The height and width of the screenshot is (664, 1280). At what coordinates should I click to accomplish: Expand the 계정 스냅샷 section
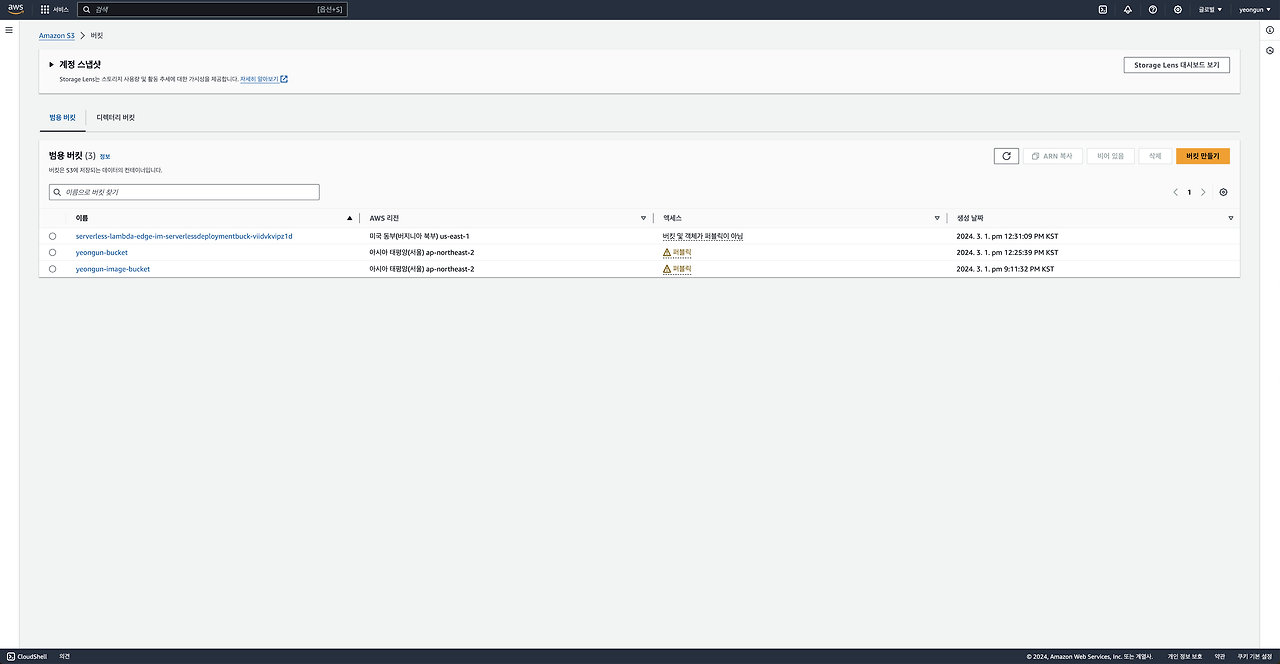(x=51, y=64)
